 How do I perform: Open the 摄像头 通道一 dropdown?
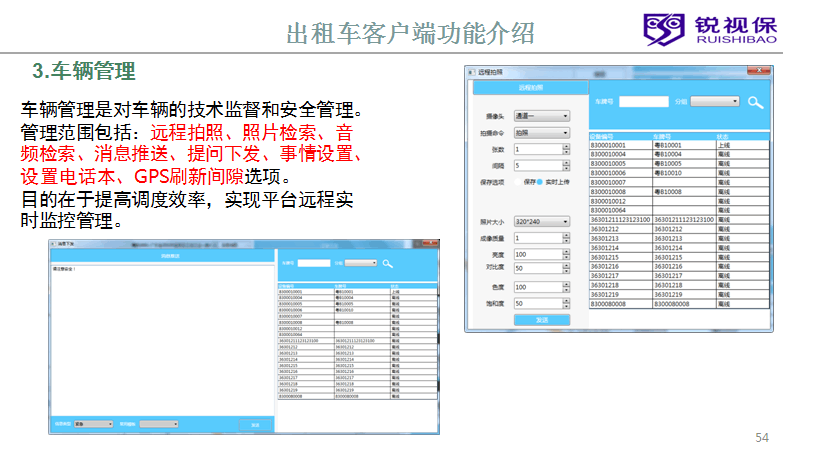(541, 116)
